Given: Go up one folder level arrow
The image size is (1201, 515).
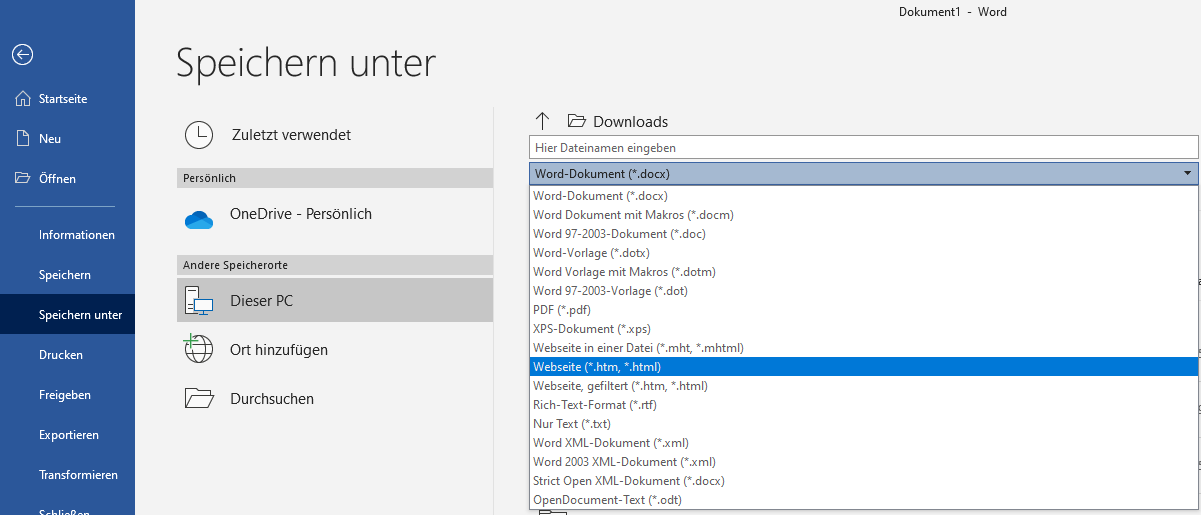Looking at the screenshot, I should 543,121.
